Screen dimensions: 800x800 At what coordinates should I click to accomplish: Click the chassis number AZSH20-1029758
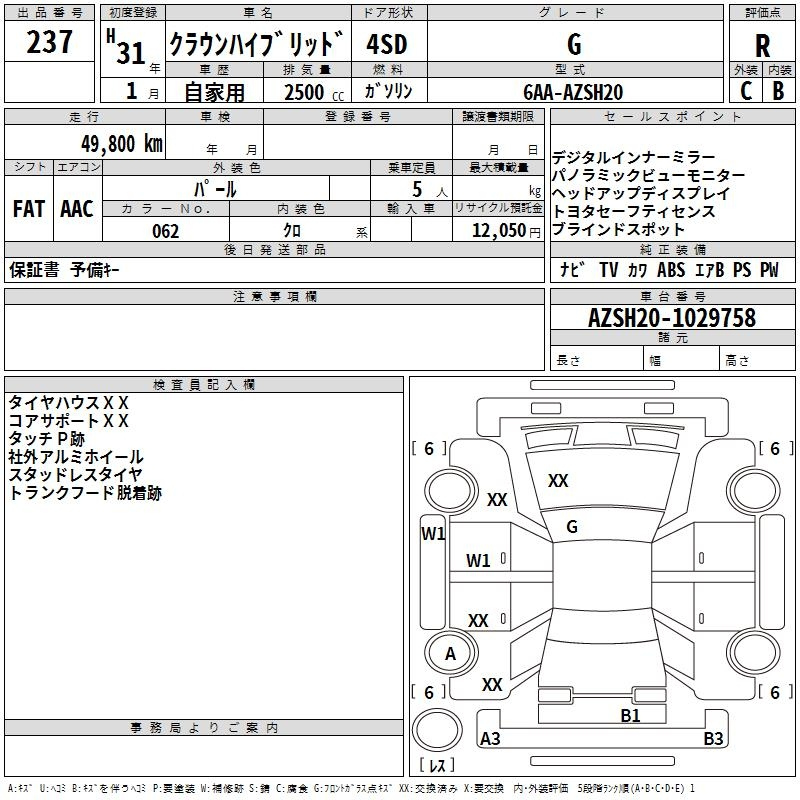[672, 318]
